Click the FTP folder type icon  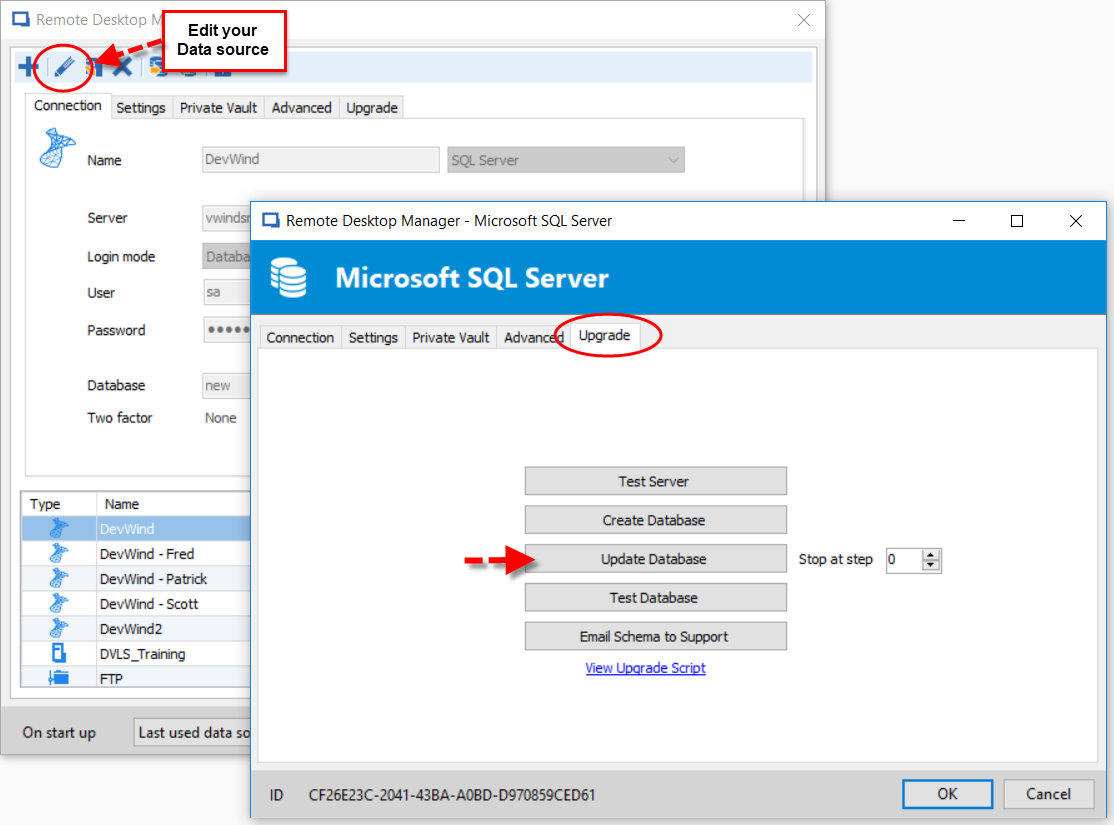59,678
